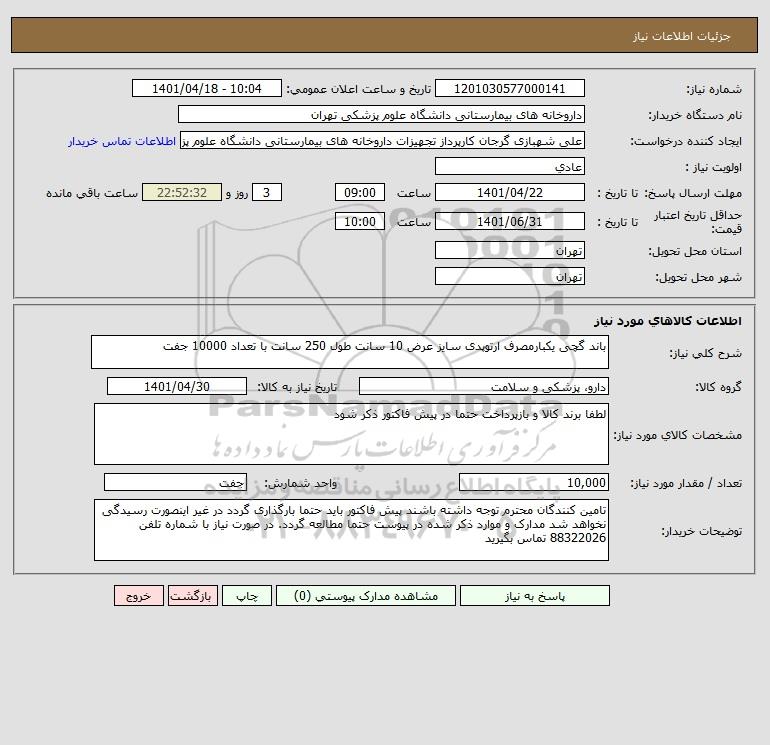The height and width of the screenshot is (745, 770).
Task: Click buyer organization name field
Action: click(x=381, y=114)
